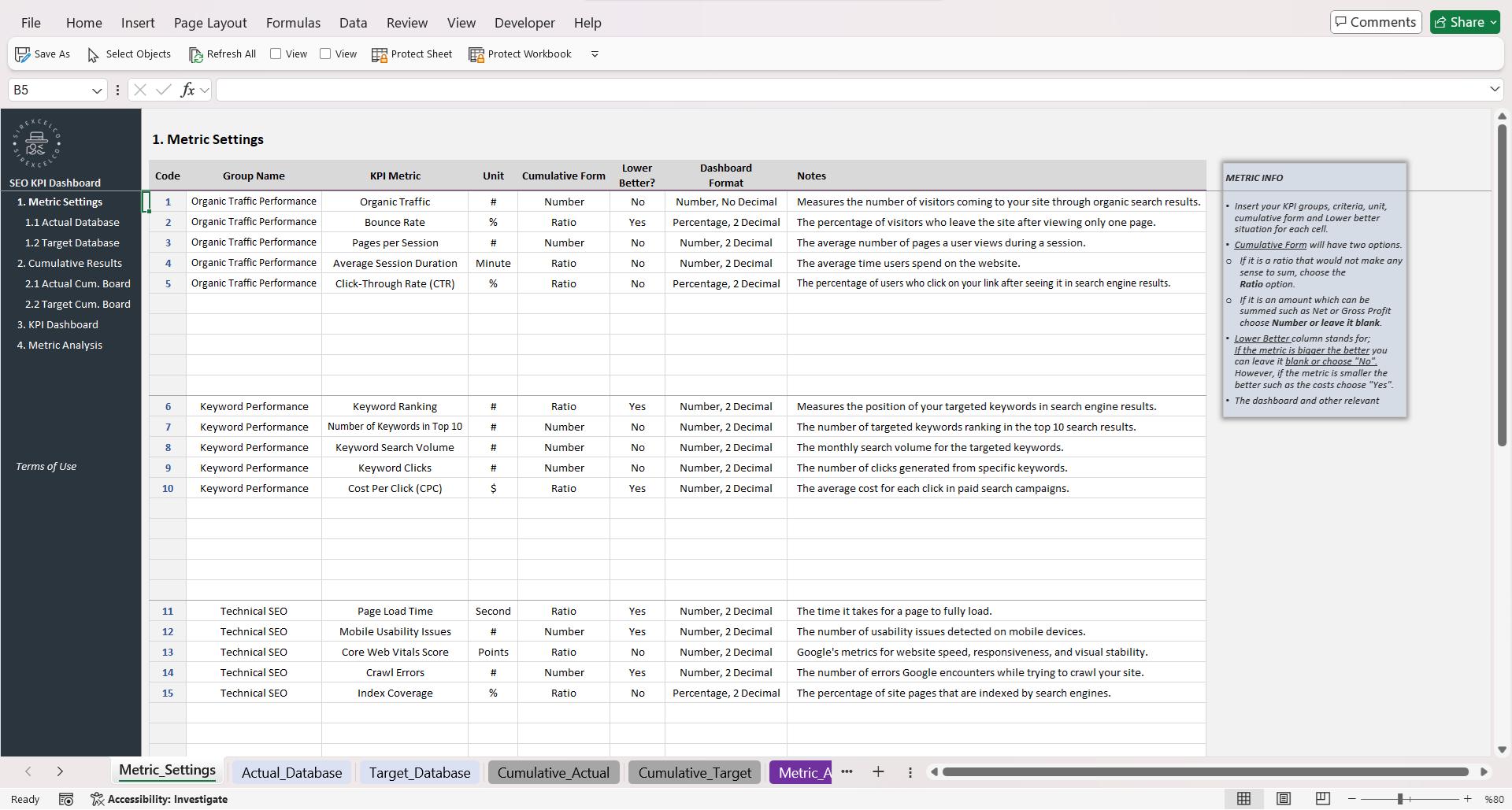The image size is (1512, 810).
Task: Click the New Sheet plus button
Action: (x=878, y=772)
